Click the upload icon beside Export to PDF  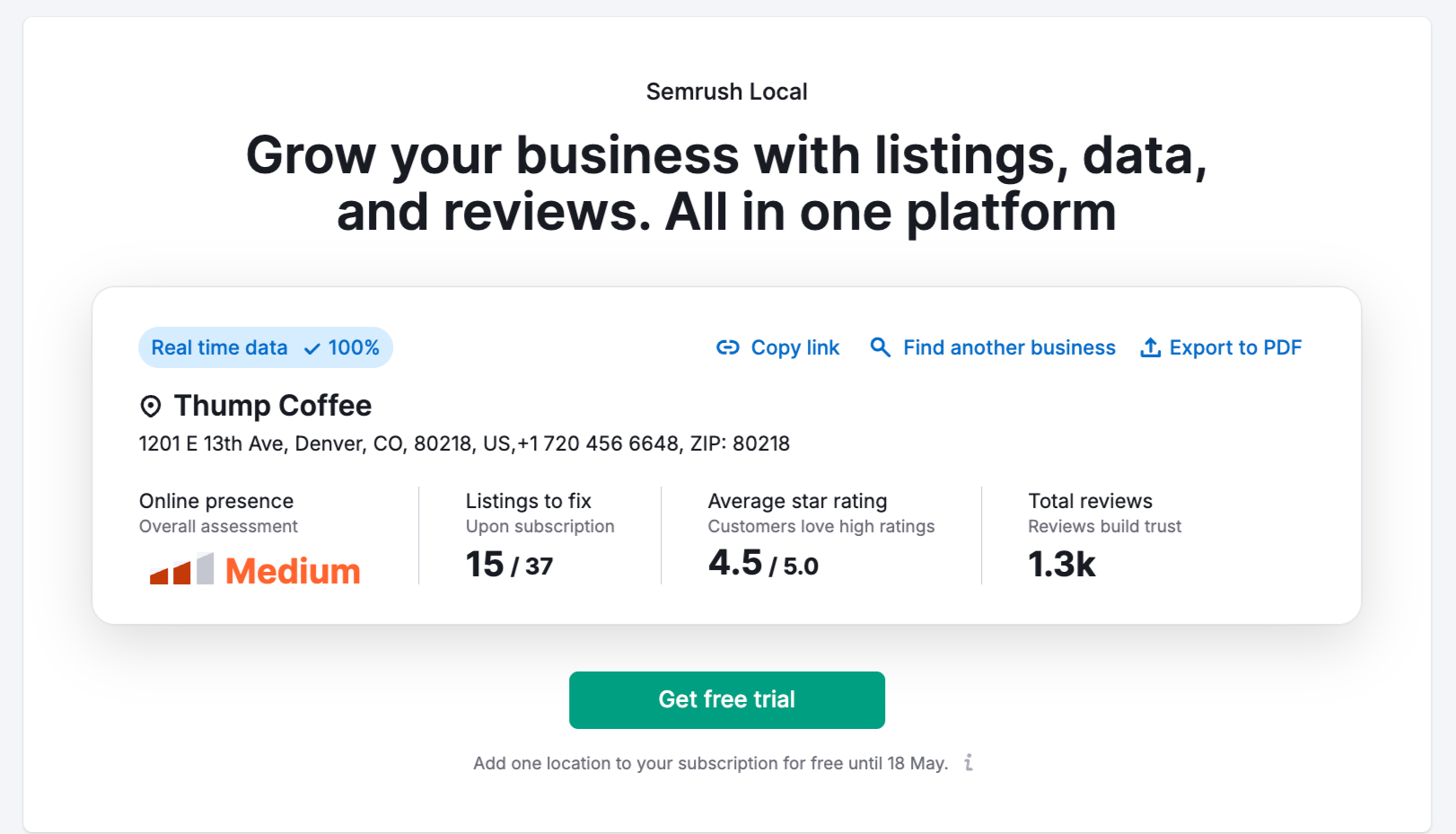pos(1150,347)
